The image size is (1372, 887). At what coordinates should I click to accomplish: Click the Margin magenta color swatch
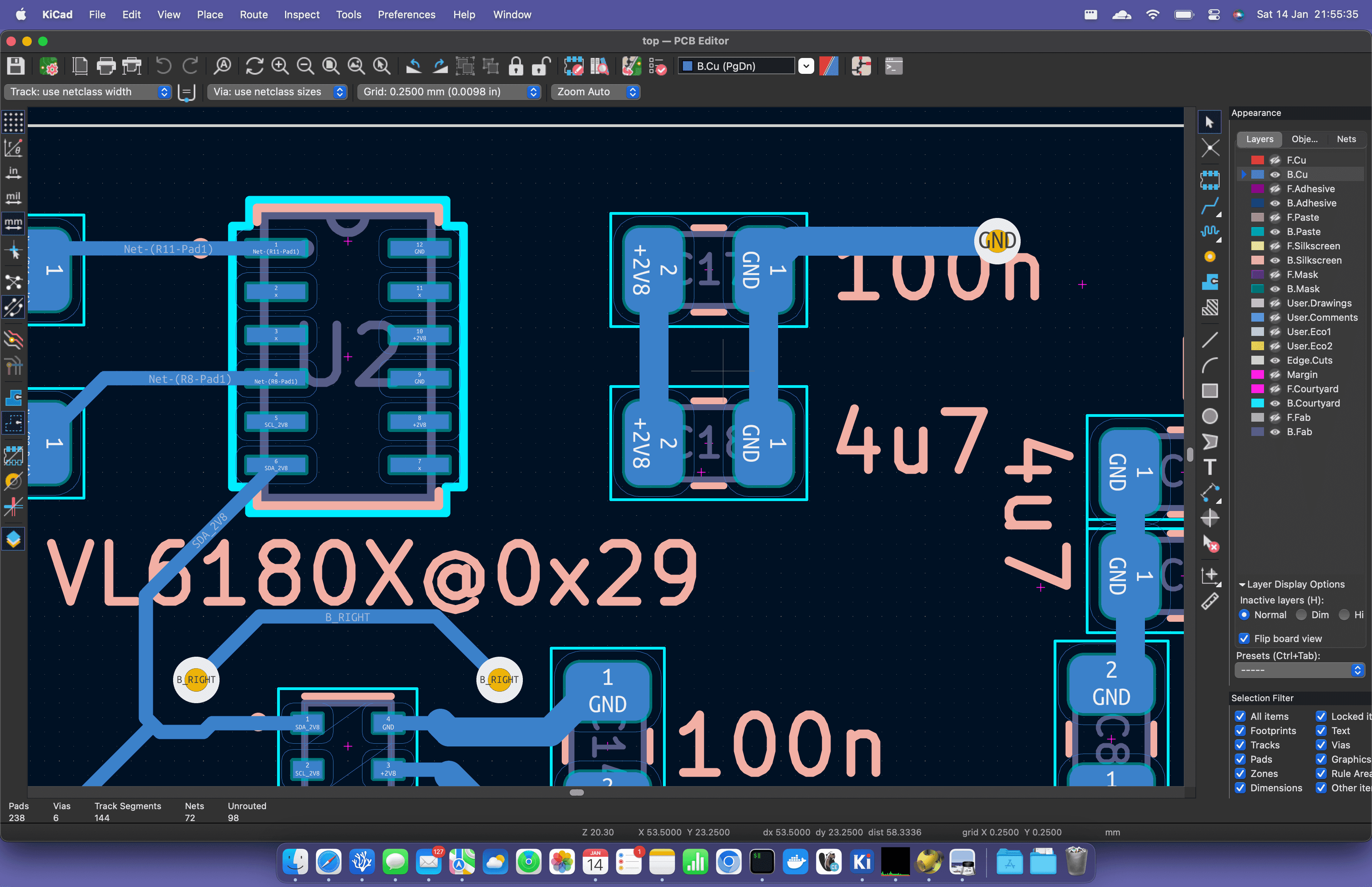[1257, 375]
